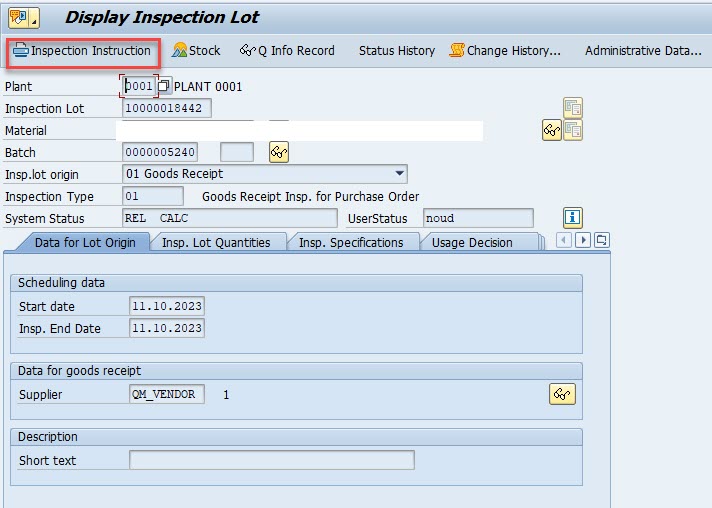The width and height of the screenshot is (712, 508).
Task: Click the Description group header
Action: [296, 437]
